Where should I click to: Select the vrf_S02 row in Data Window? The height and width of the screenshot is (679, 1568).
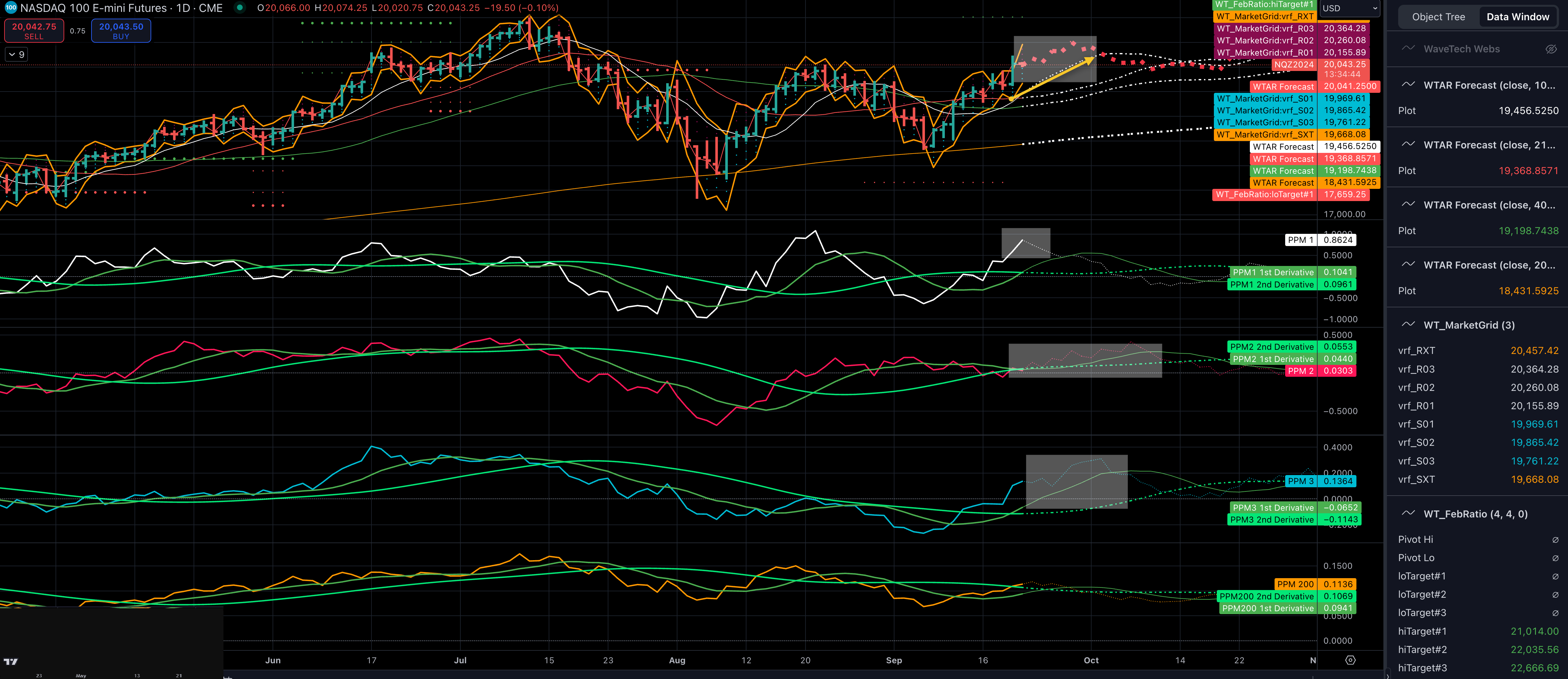1478,443
